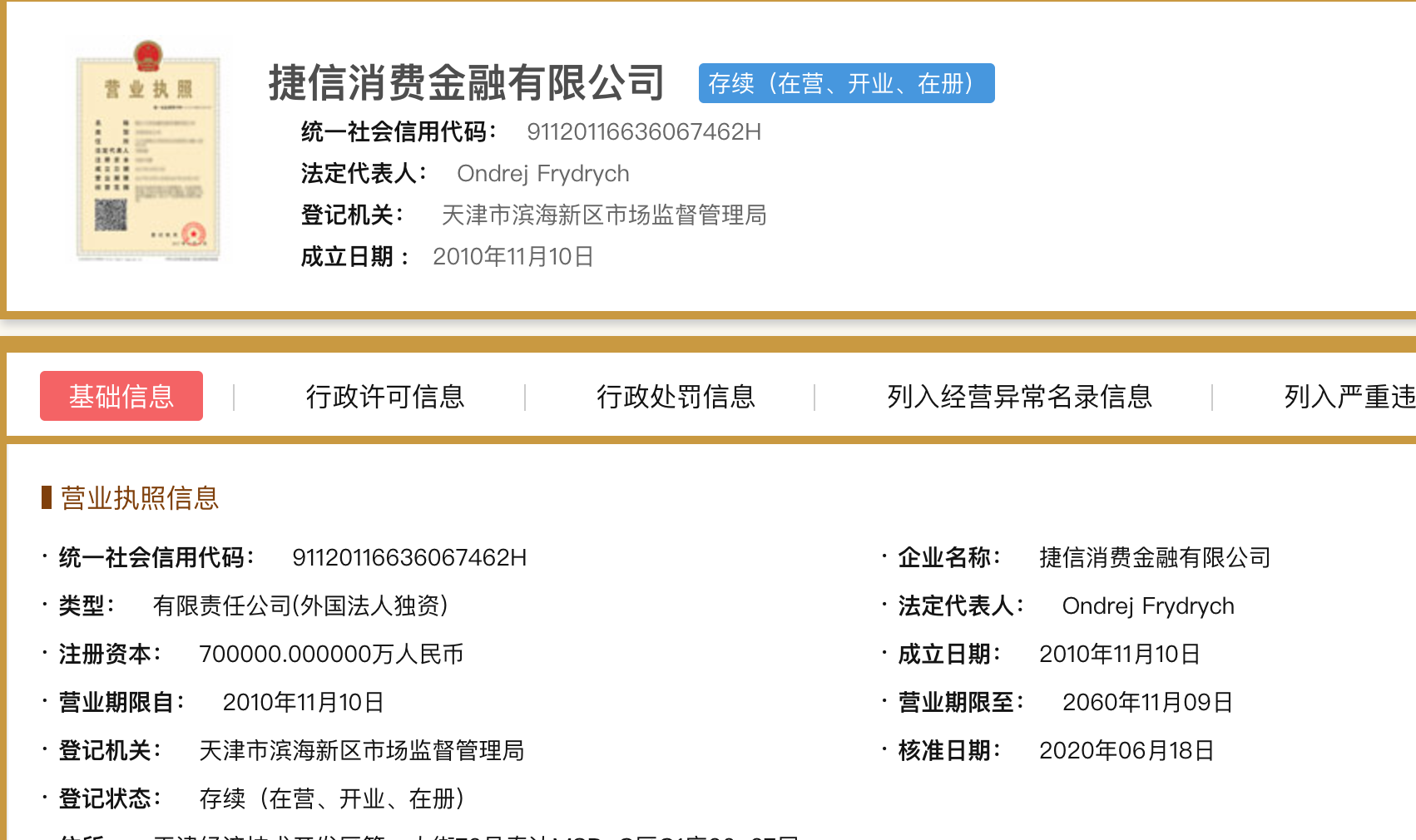Screen dimensions: 1416x840
Task: Open the 行政处罚信息 tab
Action: point(676,397)
